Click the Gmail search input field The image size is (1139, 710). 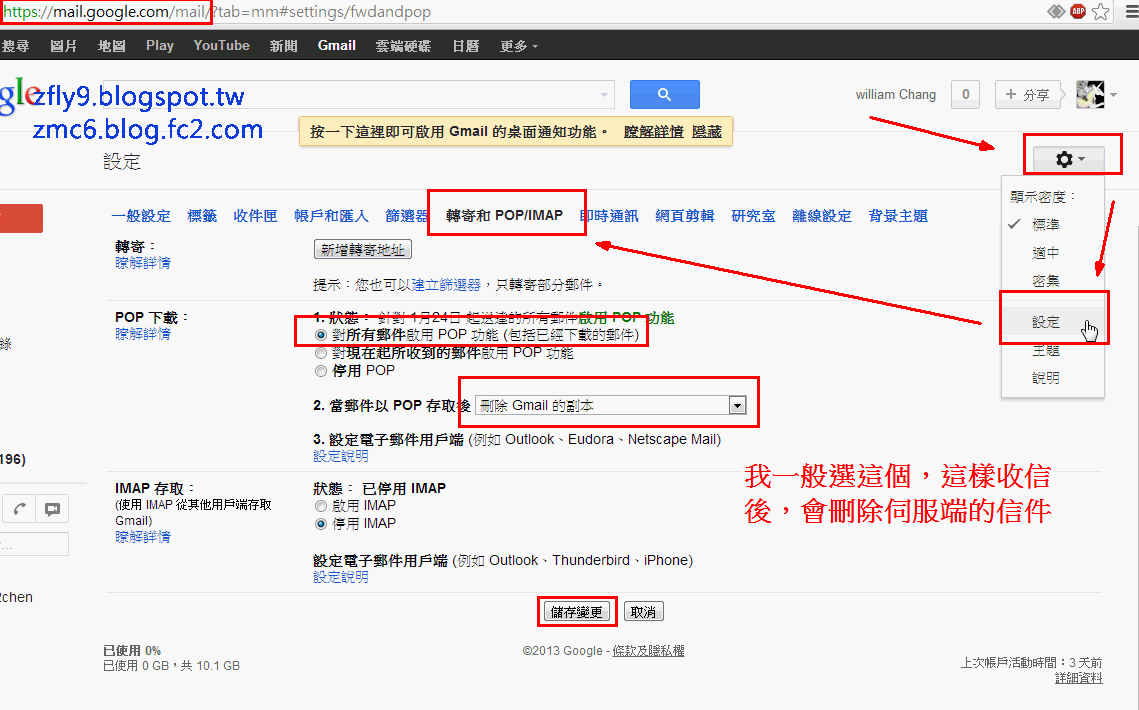(359, 94)
